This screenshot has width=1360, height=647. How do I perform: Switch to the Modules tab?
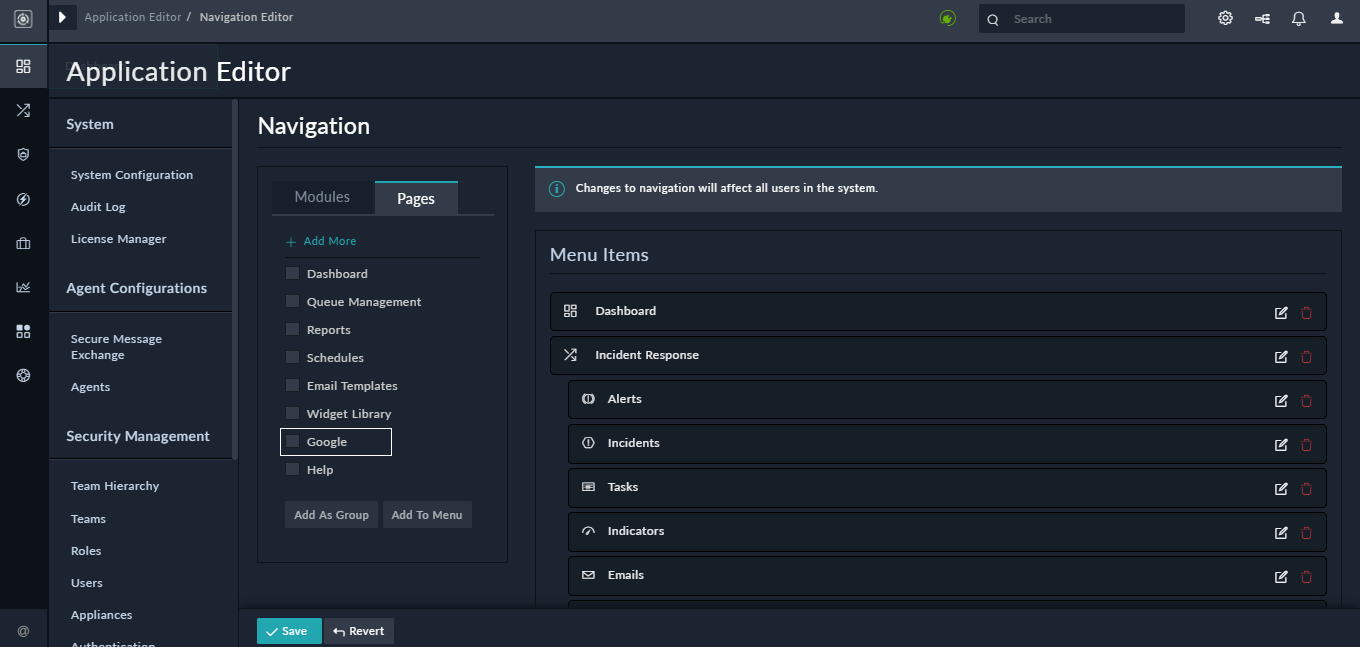point(323,197)
